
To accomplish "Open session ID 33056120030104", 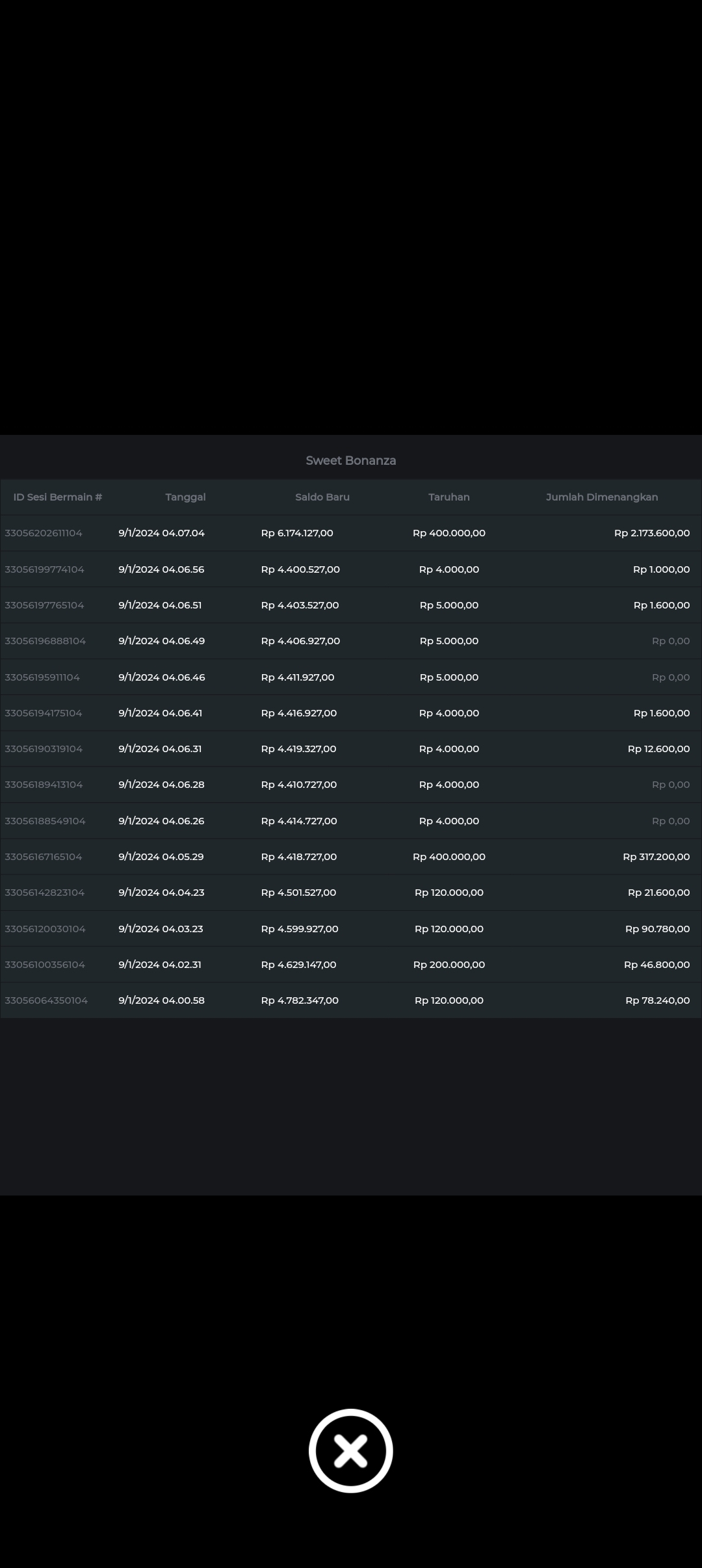I will 45,929.
